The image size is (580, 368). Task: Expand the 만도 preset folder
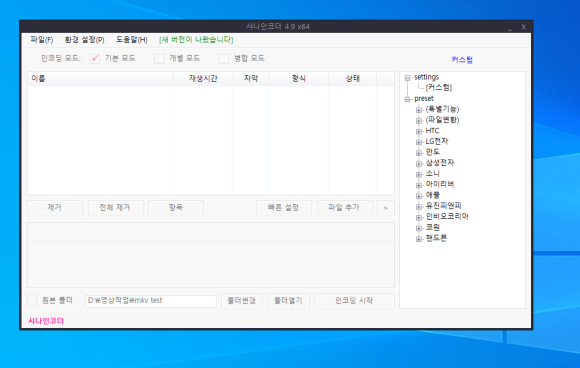point(419,153)
